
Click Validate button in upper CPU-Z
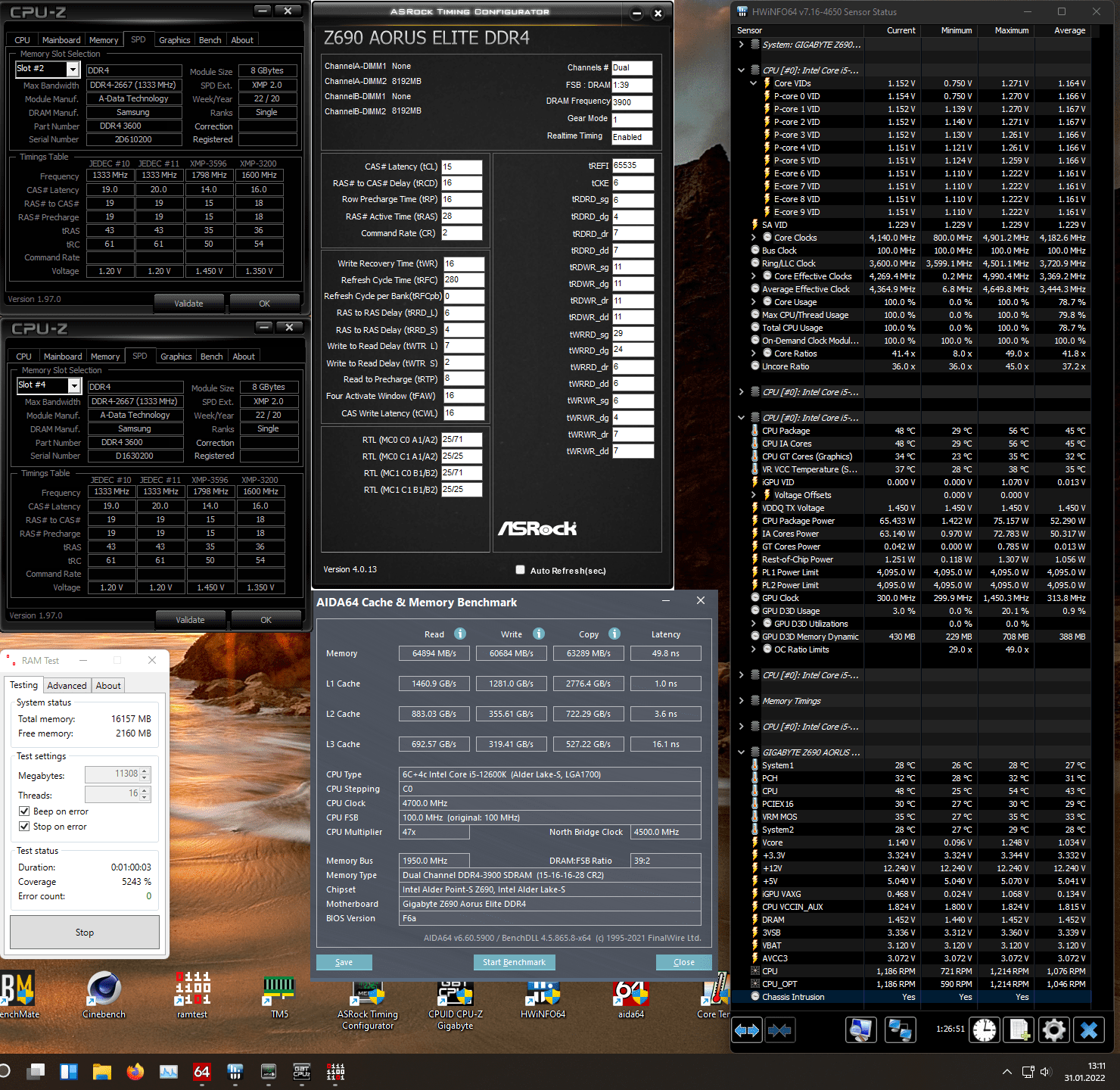click(x=189, y=304)
